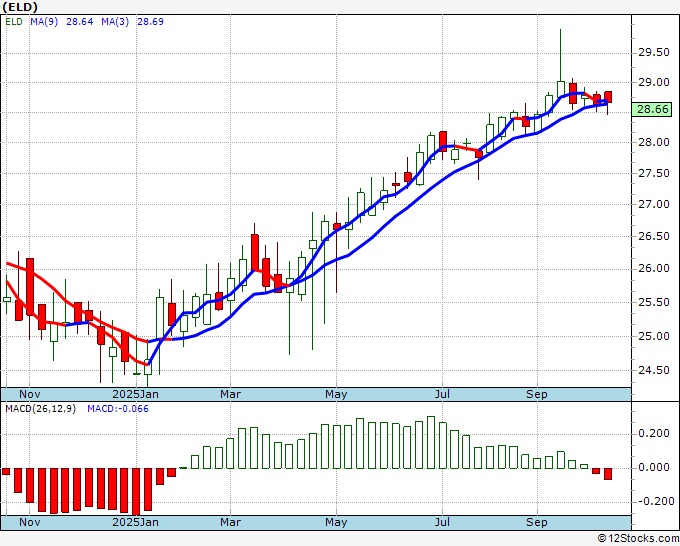
Task: Click the May label on price chart axis
Action: [x=336, y=394]
